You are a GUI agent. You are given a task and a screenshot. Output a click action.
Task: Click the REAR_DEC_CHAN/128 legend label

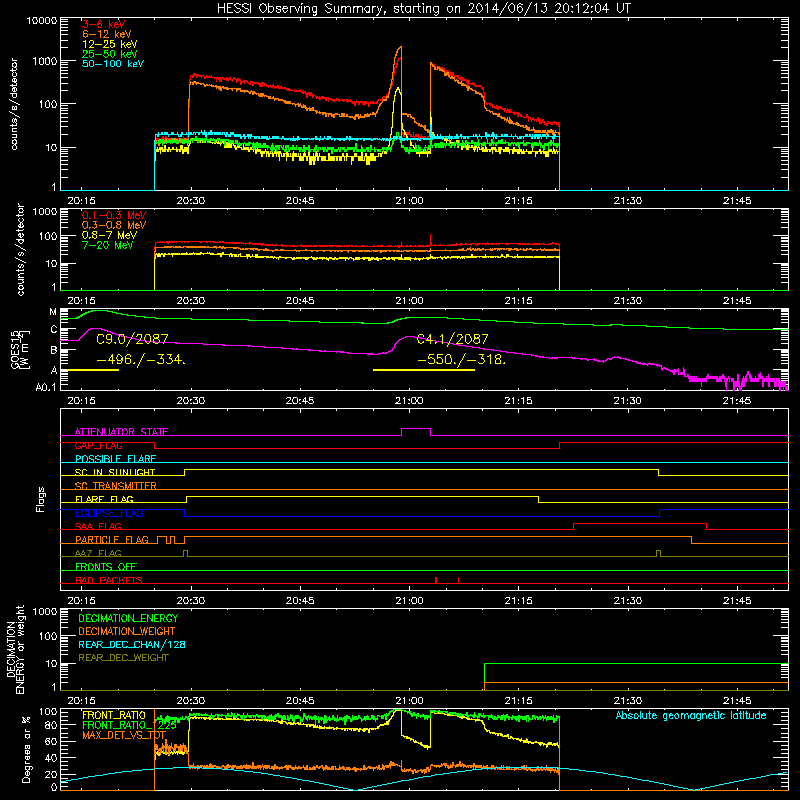pos(132,644)
